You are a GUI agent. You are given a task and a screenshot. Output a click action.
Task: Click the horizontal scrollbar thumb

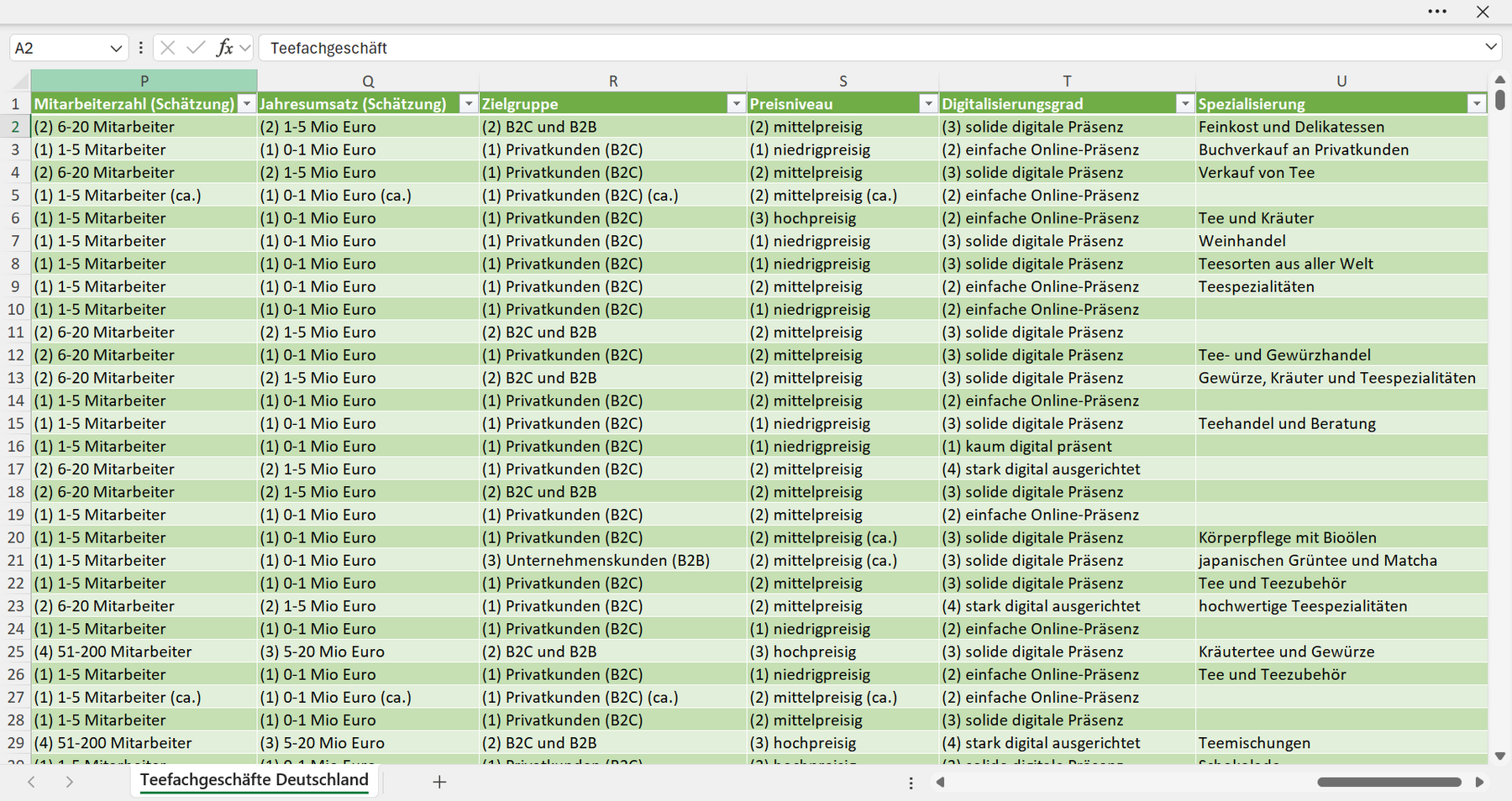tap(1389, 782)
